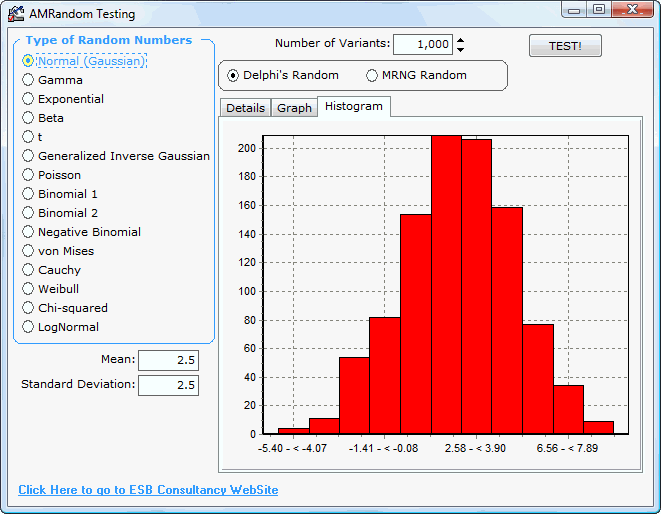
Task: Select LogNormal random number type
Action: click(28, 327)
